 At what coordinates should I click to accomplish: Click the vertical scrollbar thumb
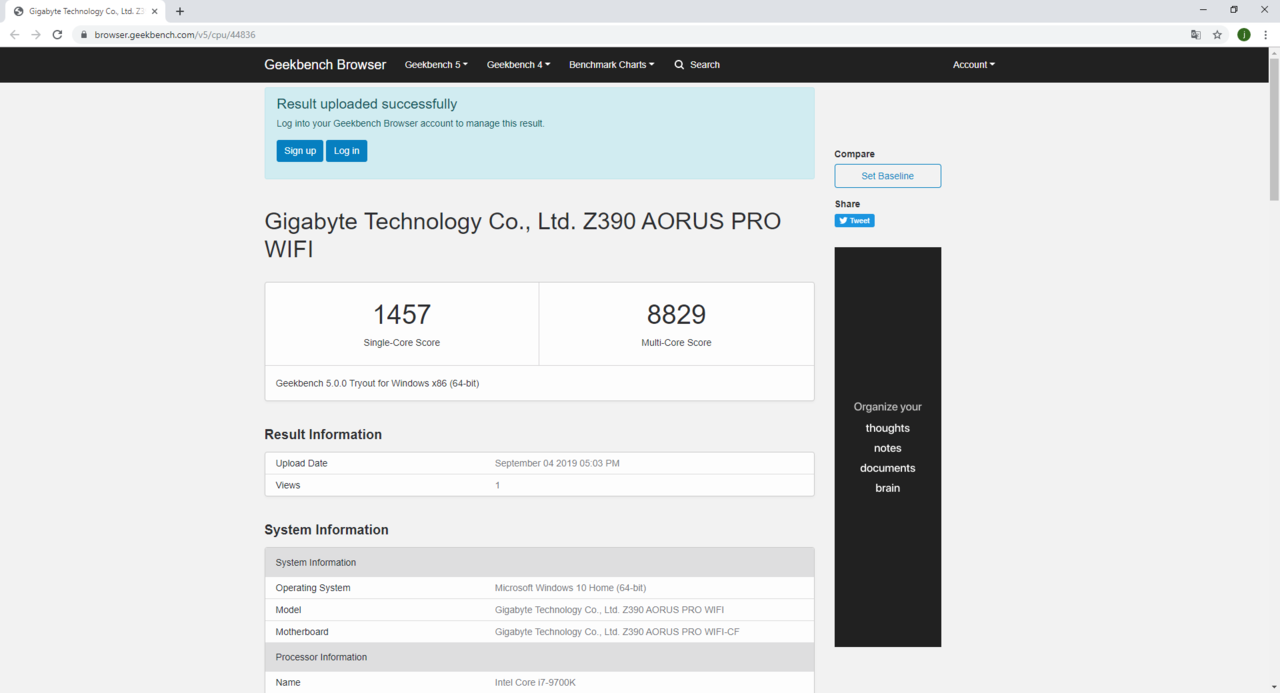(1274, 130)
